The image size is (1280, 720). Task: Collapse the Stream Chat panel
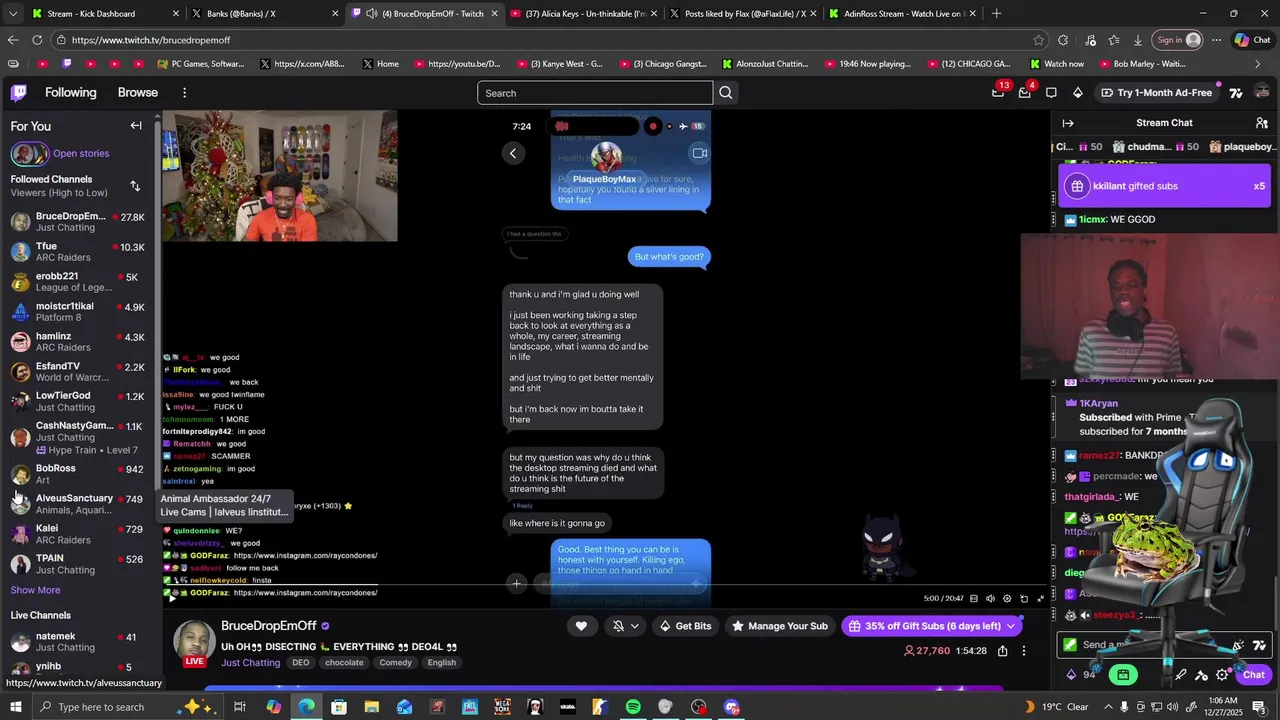coord(1068,123)
